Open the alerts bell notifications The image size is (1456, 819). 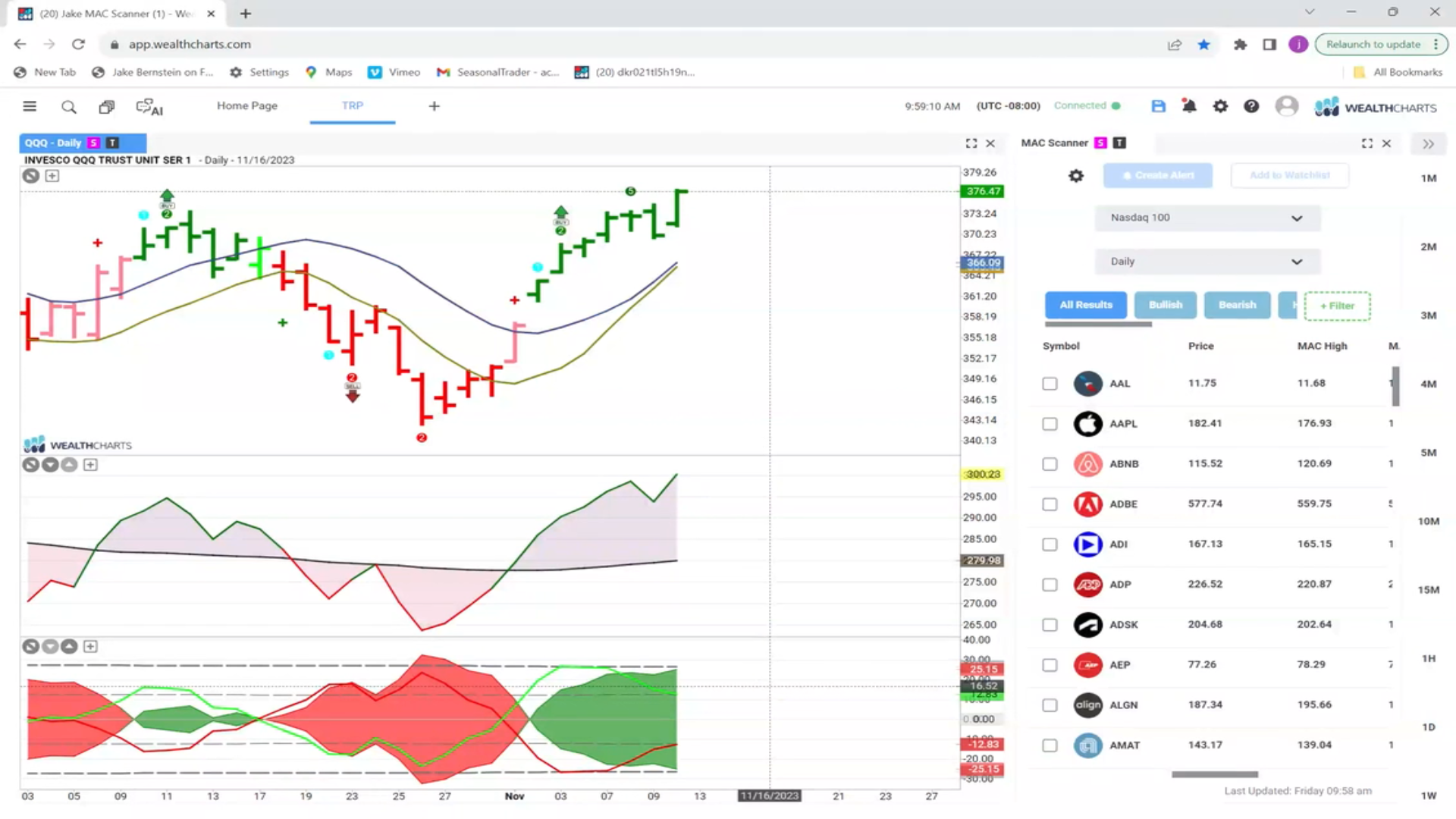point(1189,106)
